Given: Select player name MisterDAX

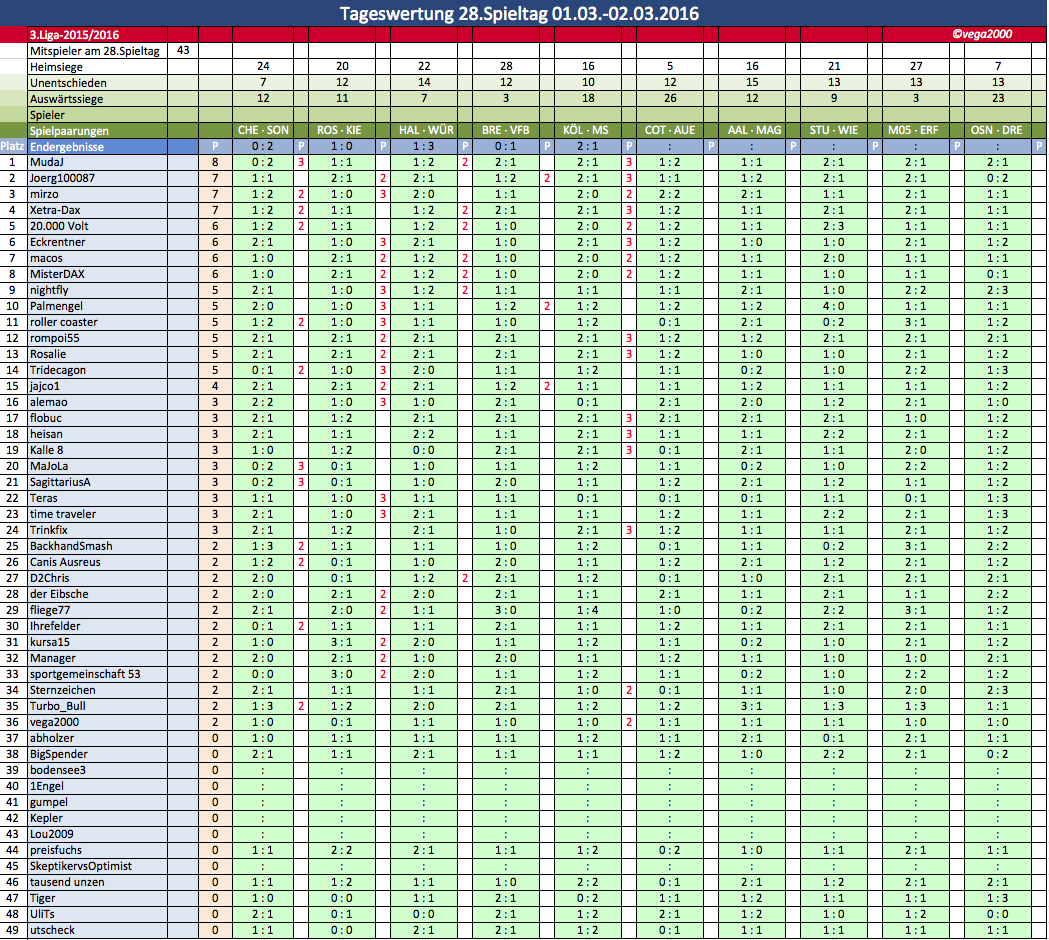Looking at the screenshot, I should click(x=57, y=274).
